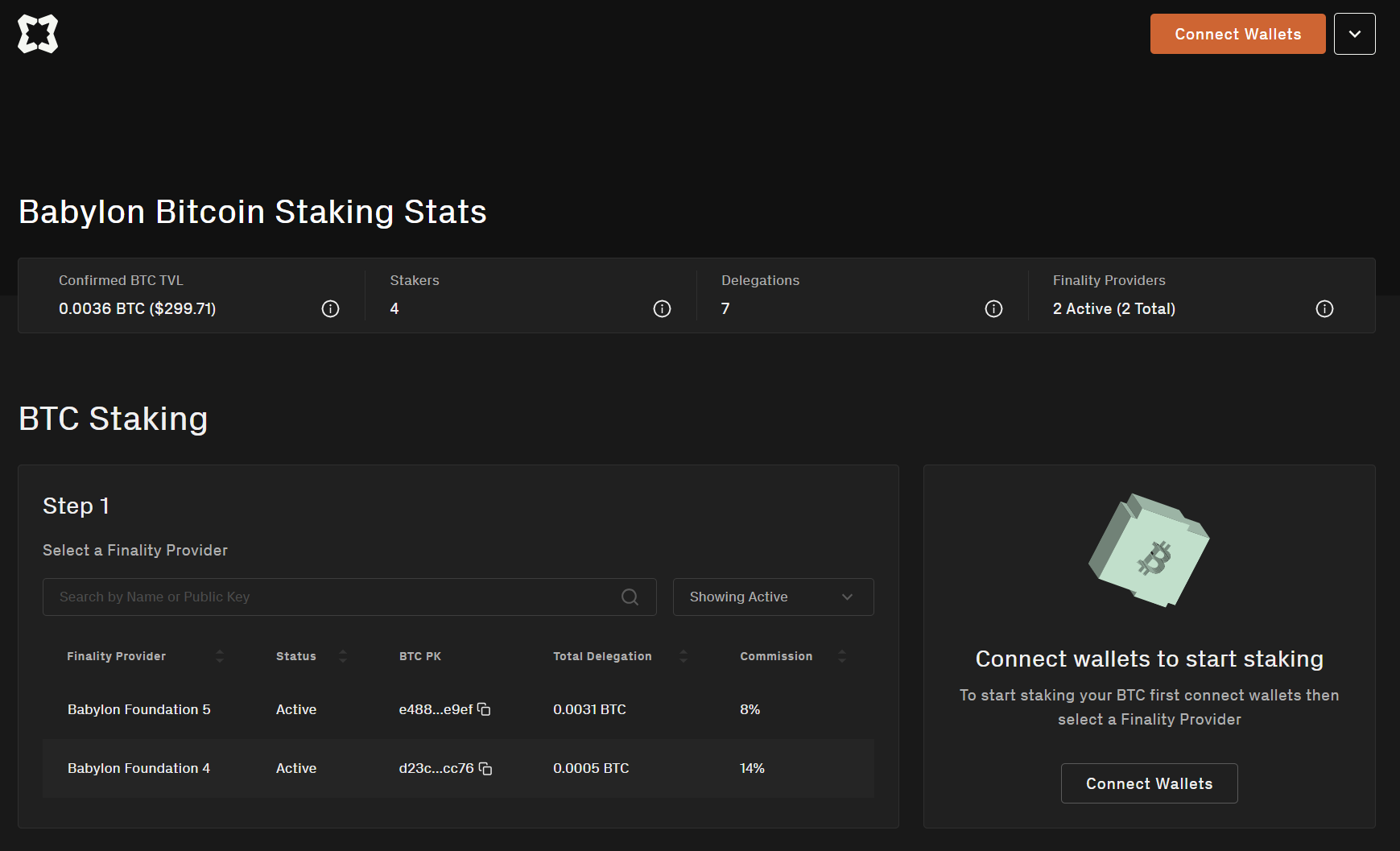
Task: Sort by Total Delegation column
Action: click(x=683, y=656)
